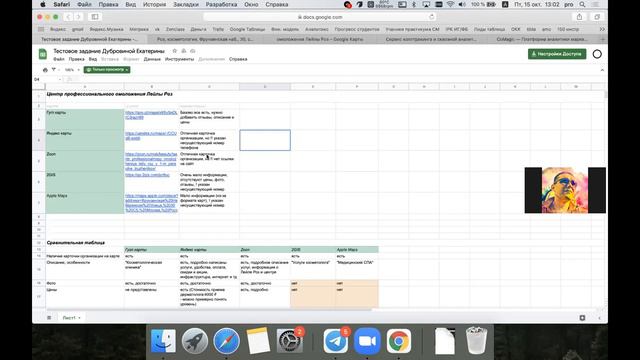Screen dimensions: 640x360
Task: Click the print icon in Sheets toolbar
Action: tap(45, 70)
